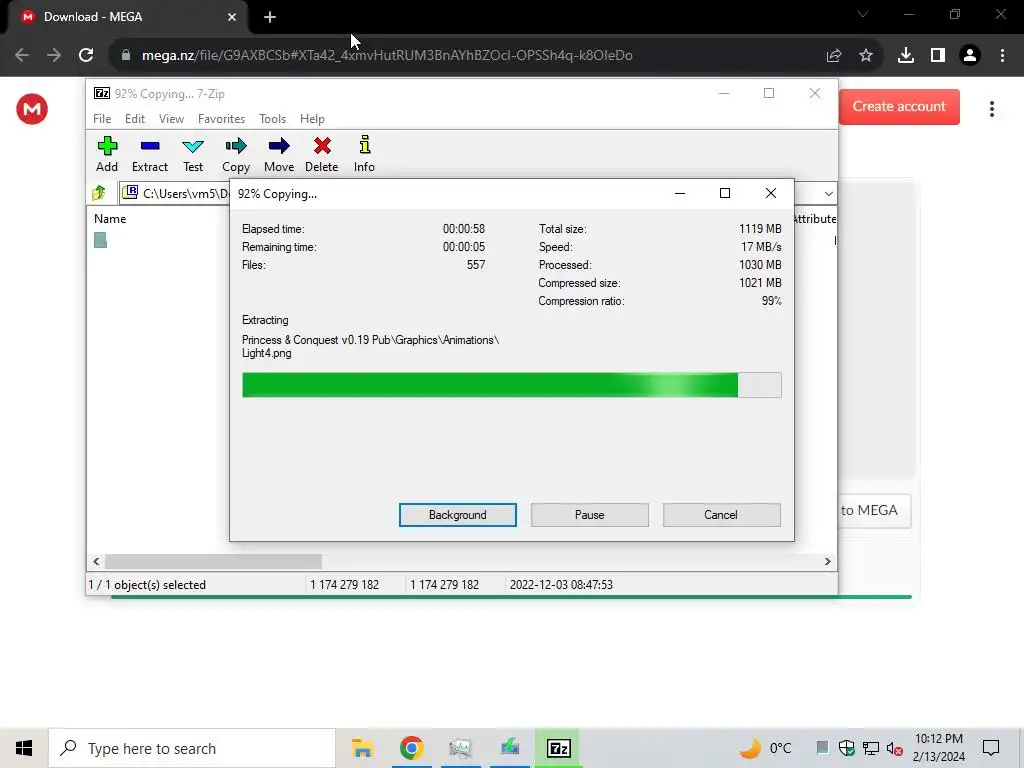Click the Add toolbar icon in 7-Zip
Image resolution: width=1024 pixels, height=768 pixels.
[107, 154]
